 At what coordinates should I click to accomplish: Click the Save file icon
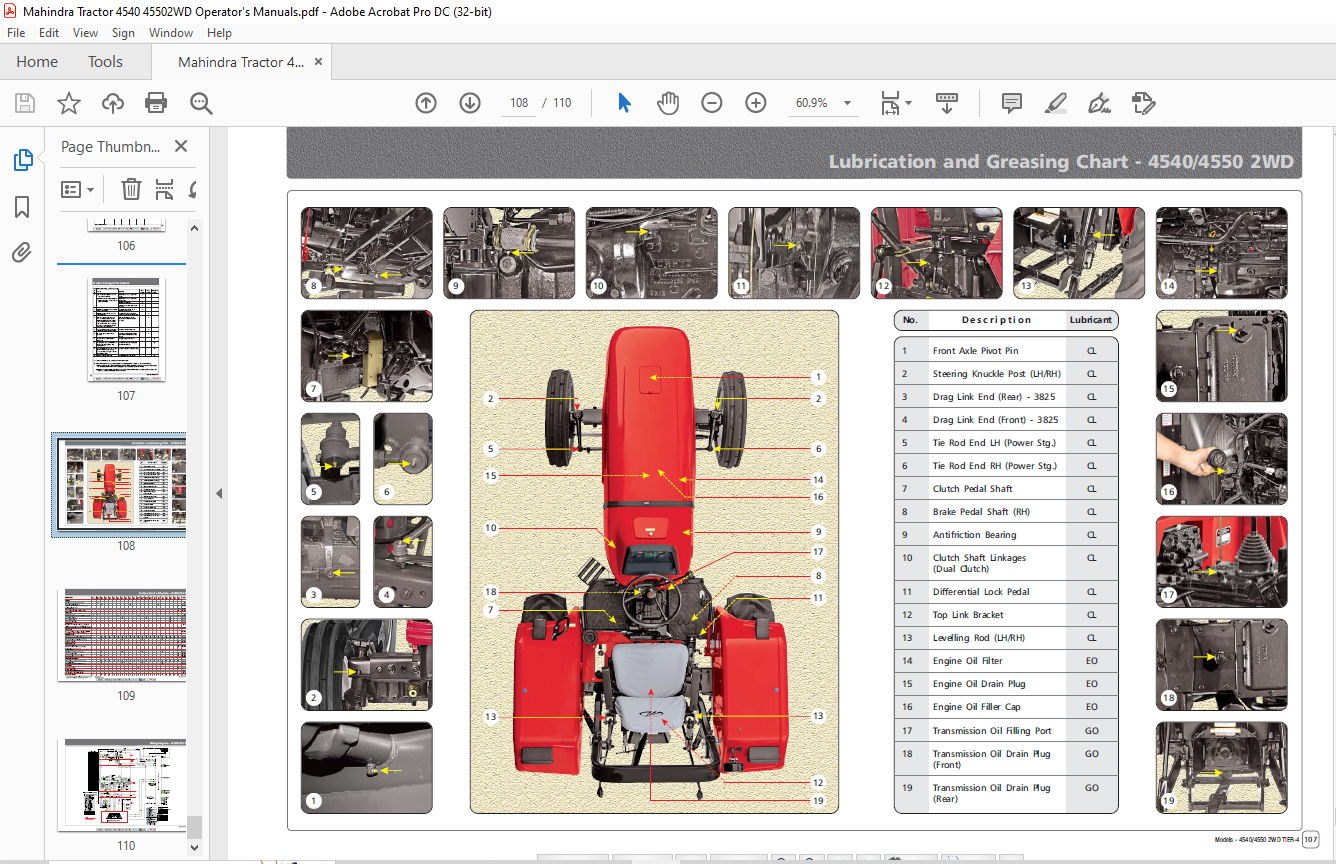(x=25, y=103)
